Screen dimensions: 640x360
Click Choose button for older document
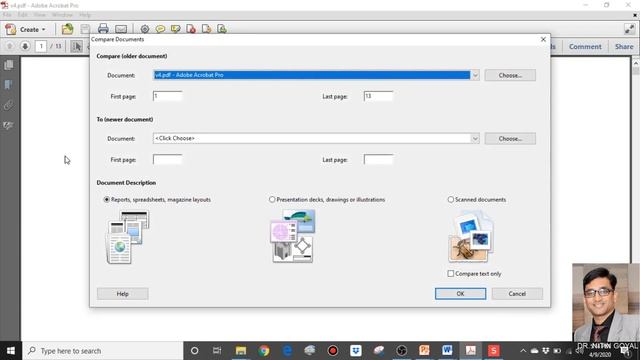point(510,76)
